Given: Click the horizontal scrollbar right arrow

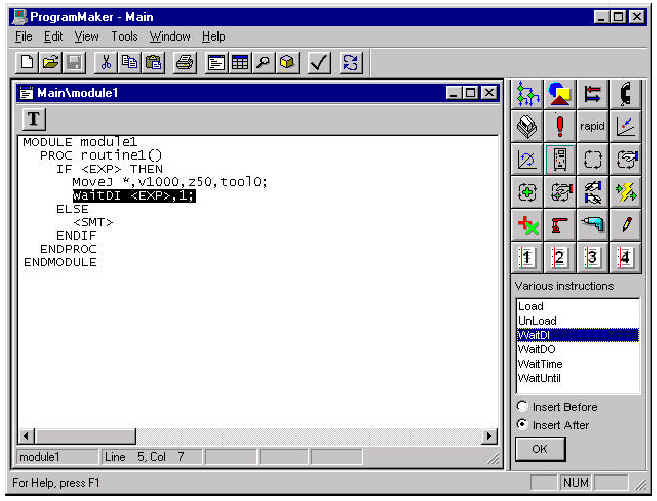Looking at the screenshot, I should (x=489, y=436).
